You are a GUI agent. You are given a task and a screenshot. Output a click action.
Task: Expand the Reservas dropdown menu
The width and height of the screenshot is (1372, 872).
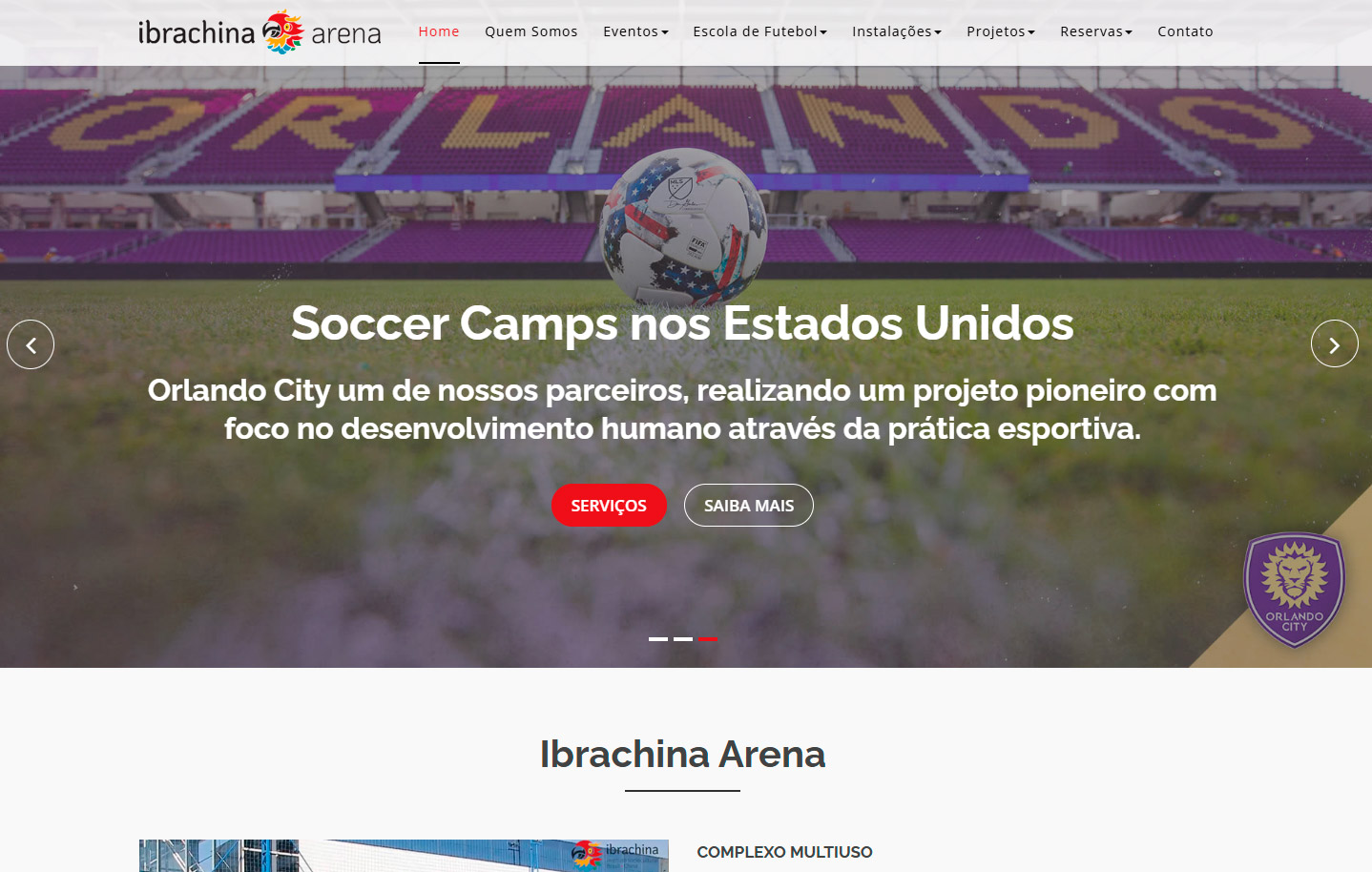click(1095, 31)
